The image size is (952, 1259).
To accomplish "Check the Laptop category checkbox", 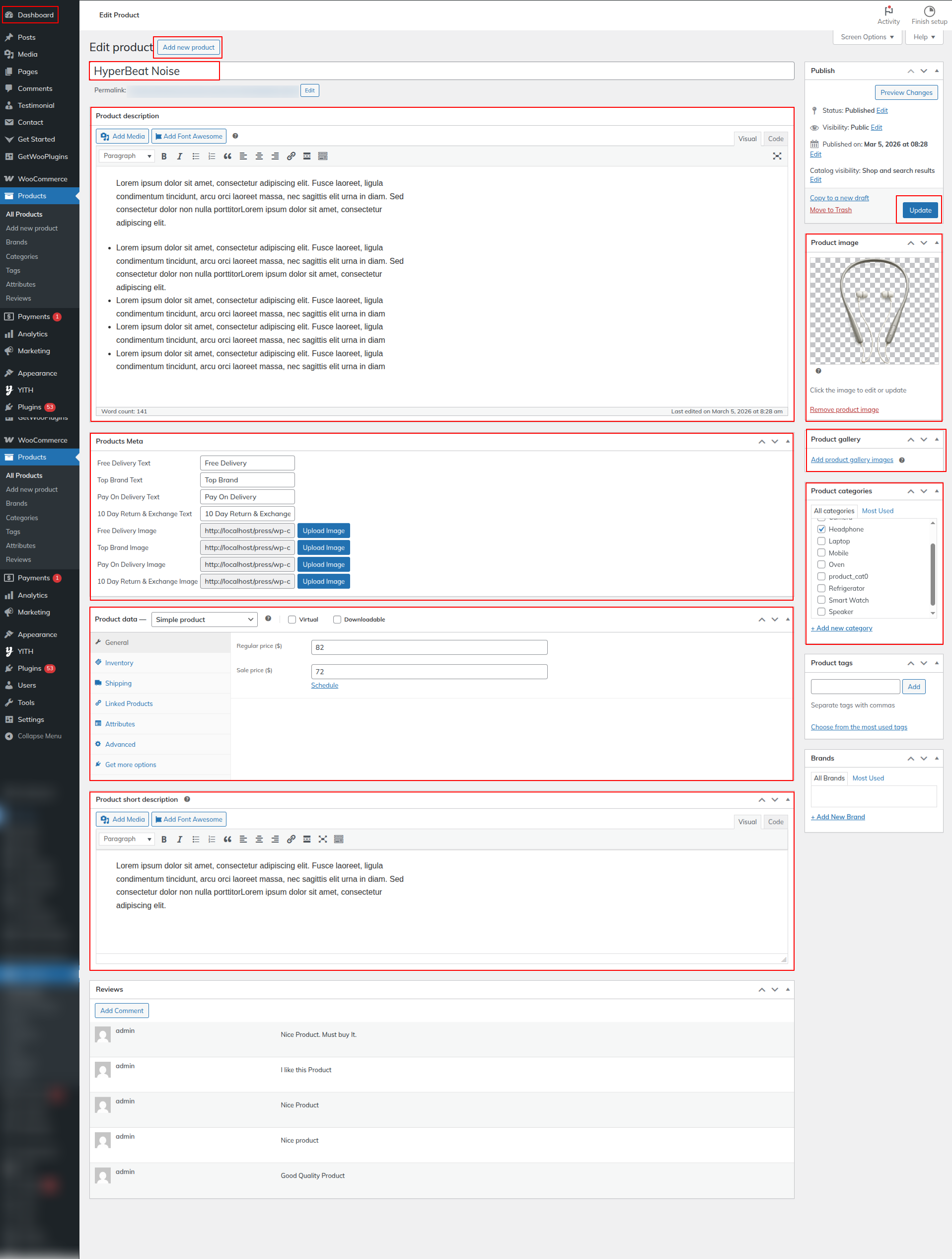I will click(x=821, y=541).
